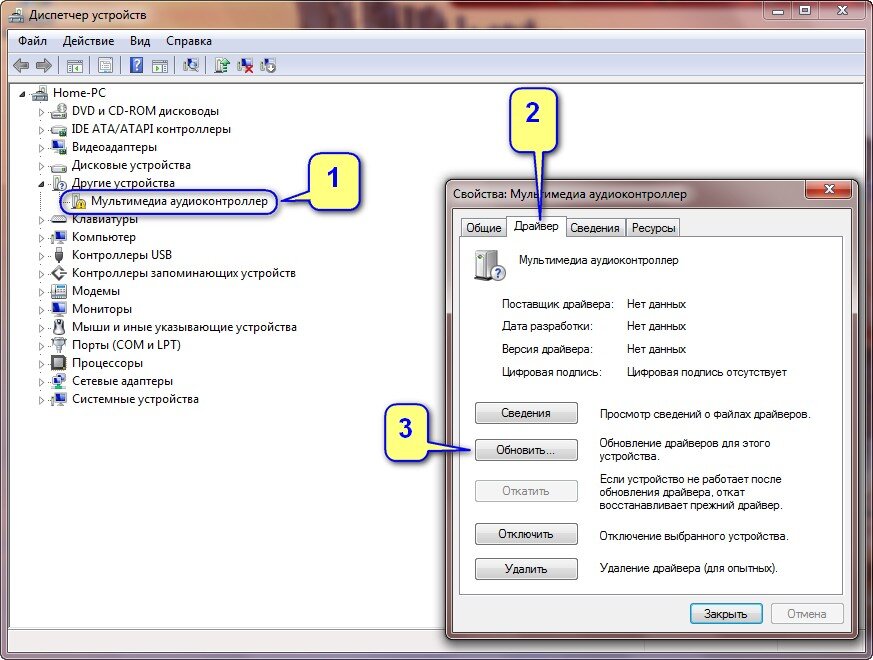Select the Мониторы category icon
This screenshot has height=660, width=873.
point(58,309)
